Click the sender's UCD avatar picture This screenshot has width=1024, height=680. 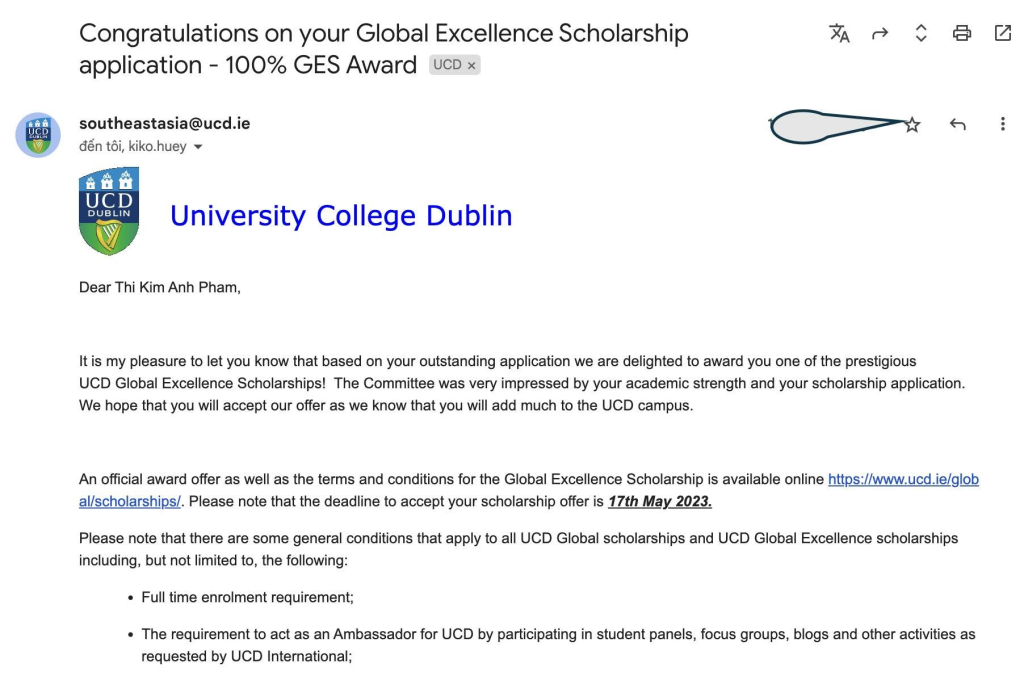tap(38, 135)
